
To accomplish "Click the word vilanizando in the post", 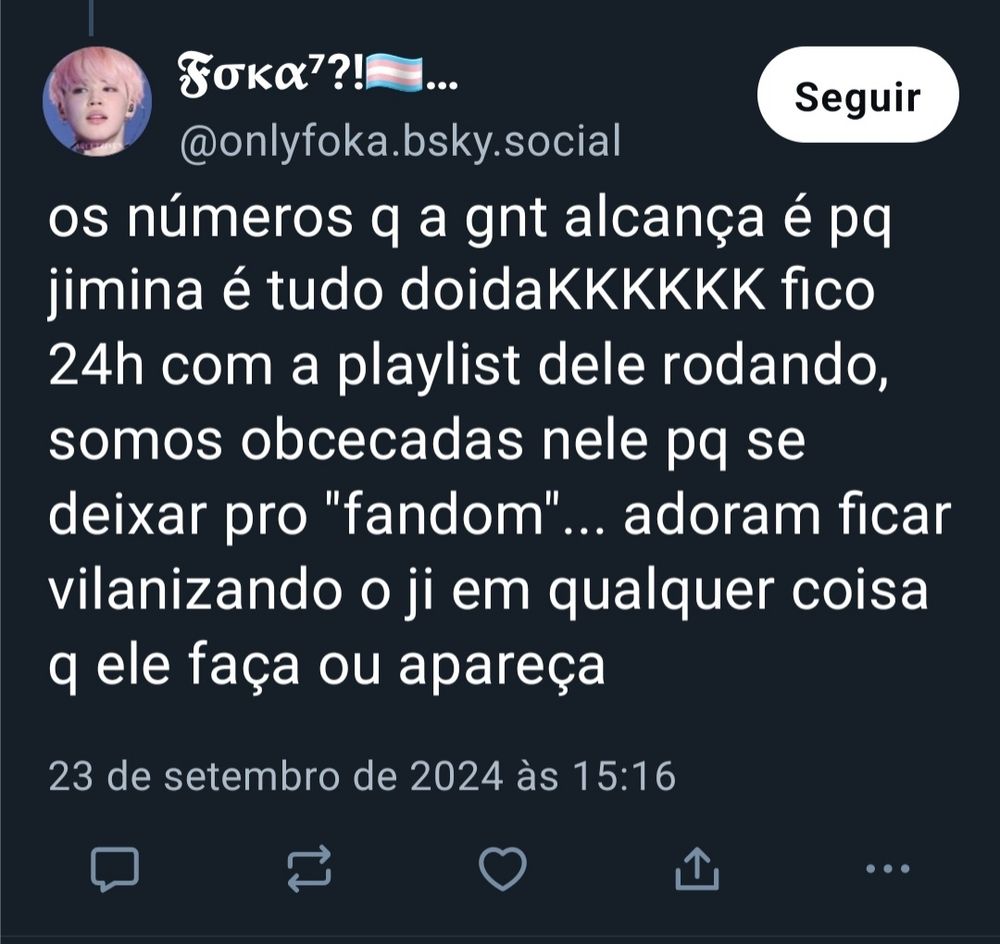I will 196,590.
